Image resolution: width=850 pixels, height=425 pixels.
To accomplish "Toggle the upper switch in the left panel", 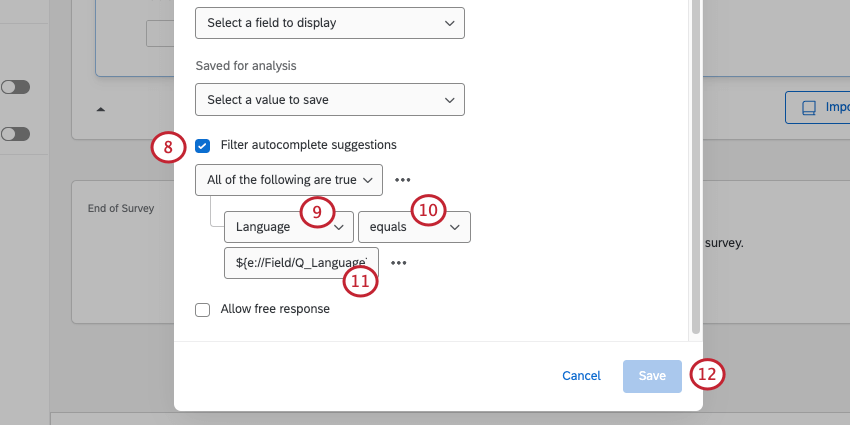I will pos(15,88).
